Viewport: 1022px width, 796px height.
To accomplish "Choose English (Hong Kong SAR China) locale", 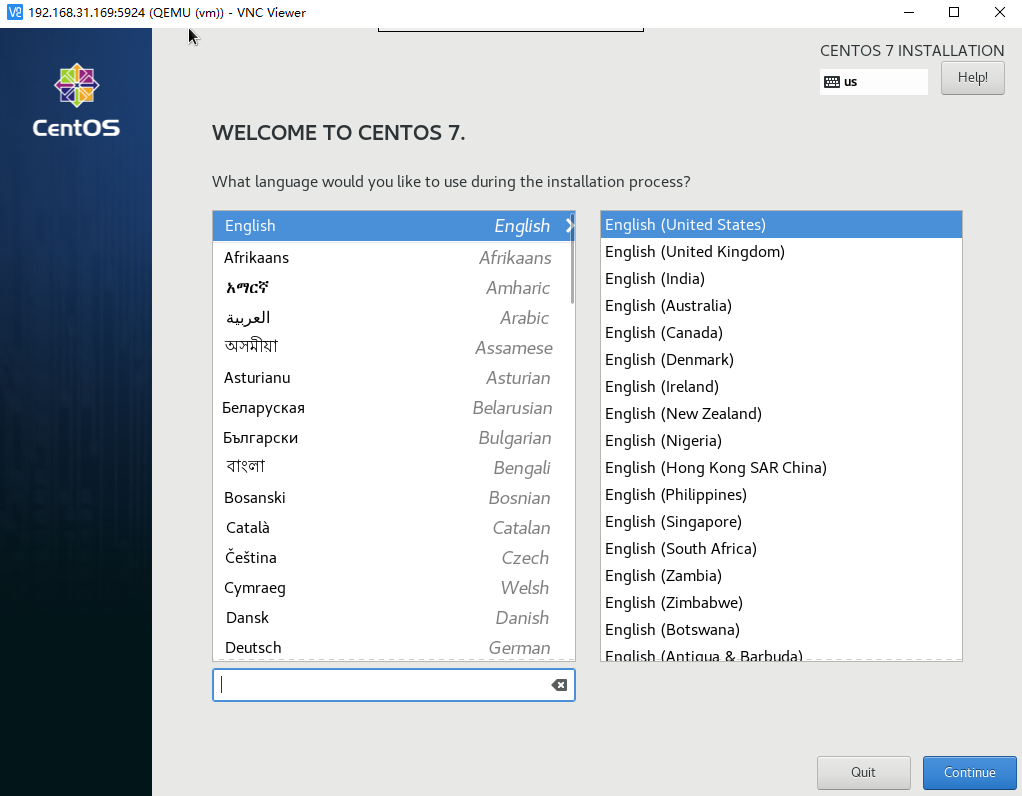I will [781, 468].
